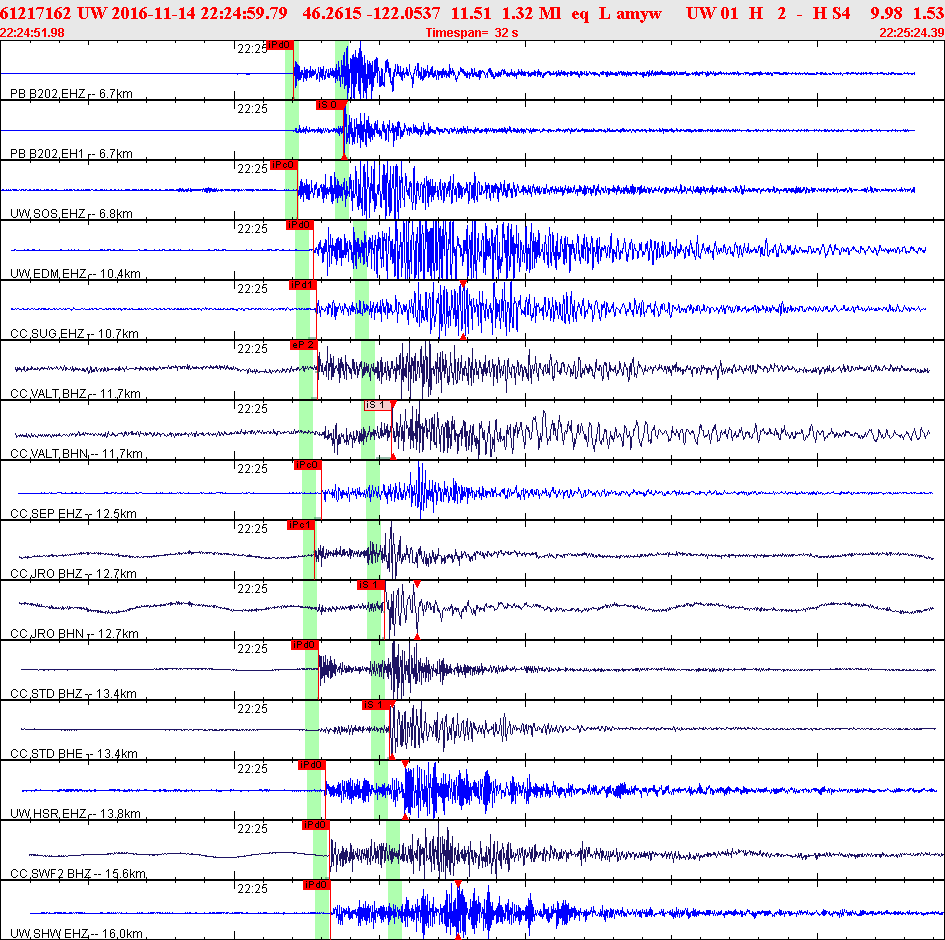Click the P pick flag on UW.SOS.EHZ
Image resolution: width=945 pixels, height=940 pixels.
tap(284, 165)
